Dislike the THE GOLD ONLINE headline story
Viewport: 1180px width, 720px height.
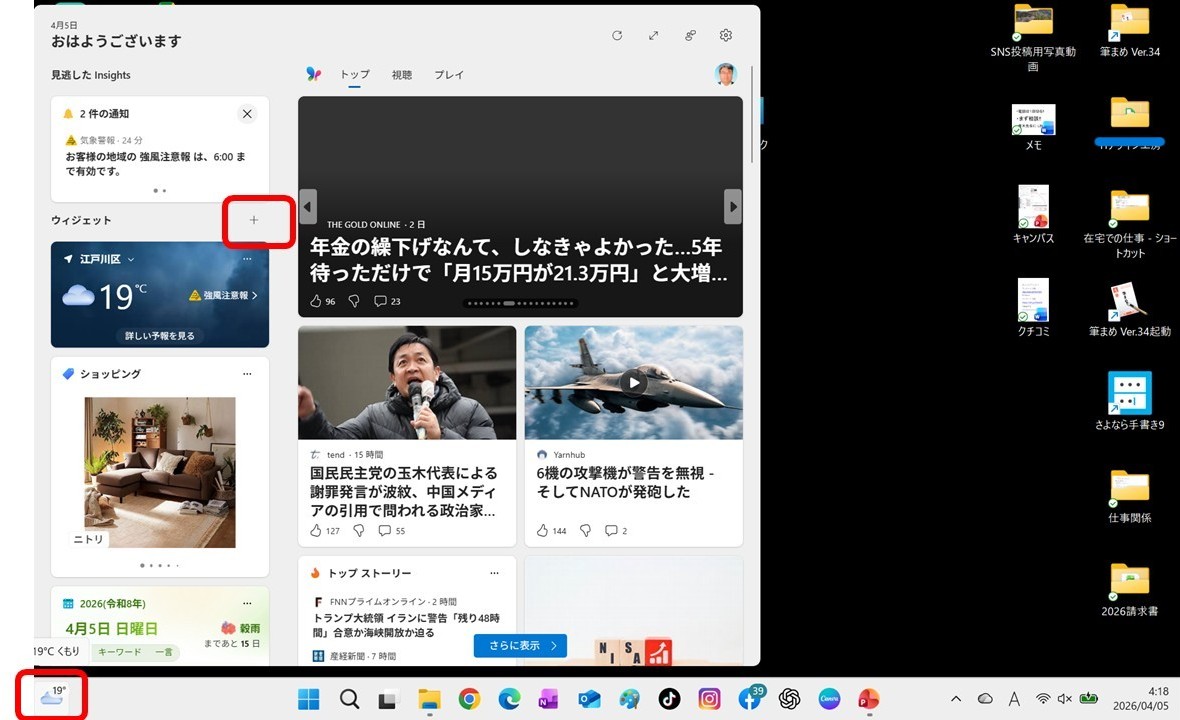[x=354, y=301]
